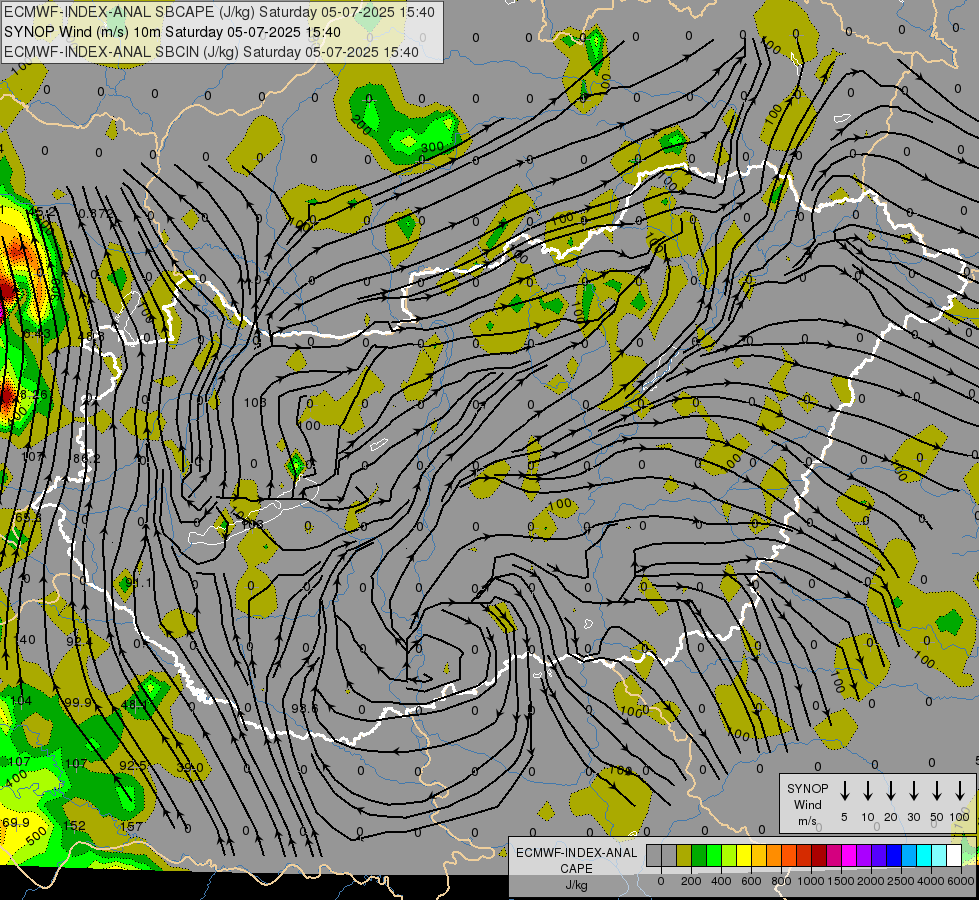Screen dimensions: 979x900
Task: Click the '93.6' value on the map
Action: [x=305, y=709]
